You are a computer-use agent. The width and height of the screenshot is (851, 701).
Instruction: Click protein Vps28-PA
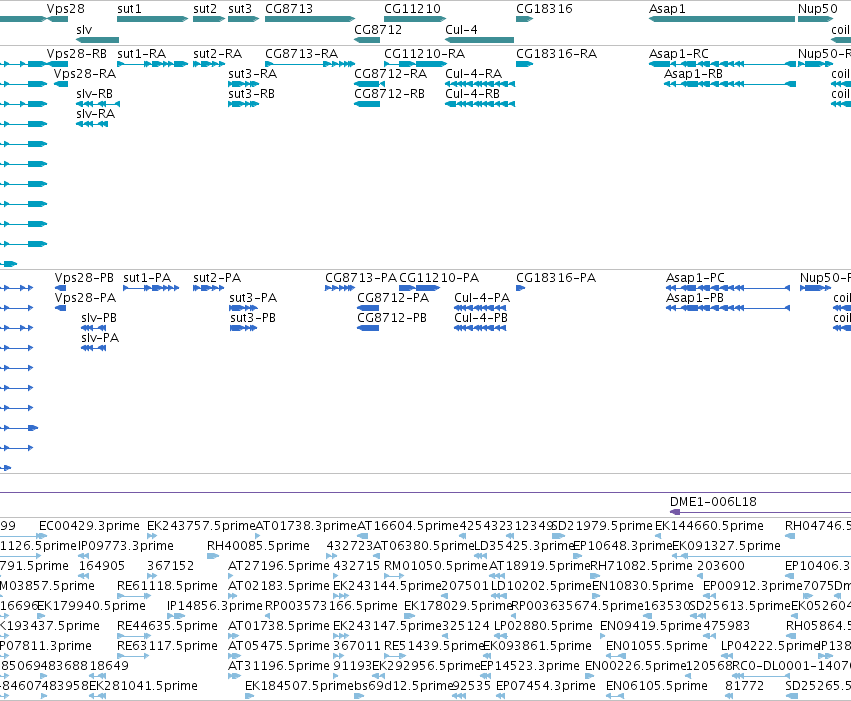tap(85, 298)
